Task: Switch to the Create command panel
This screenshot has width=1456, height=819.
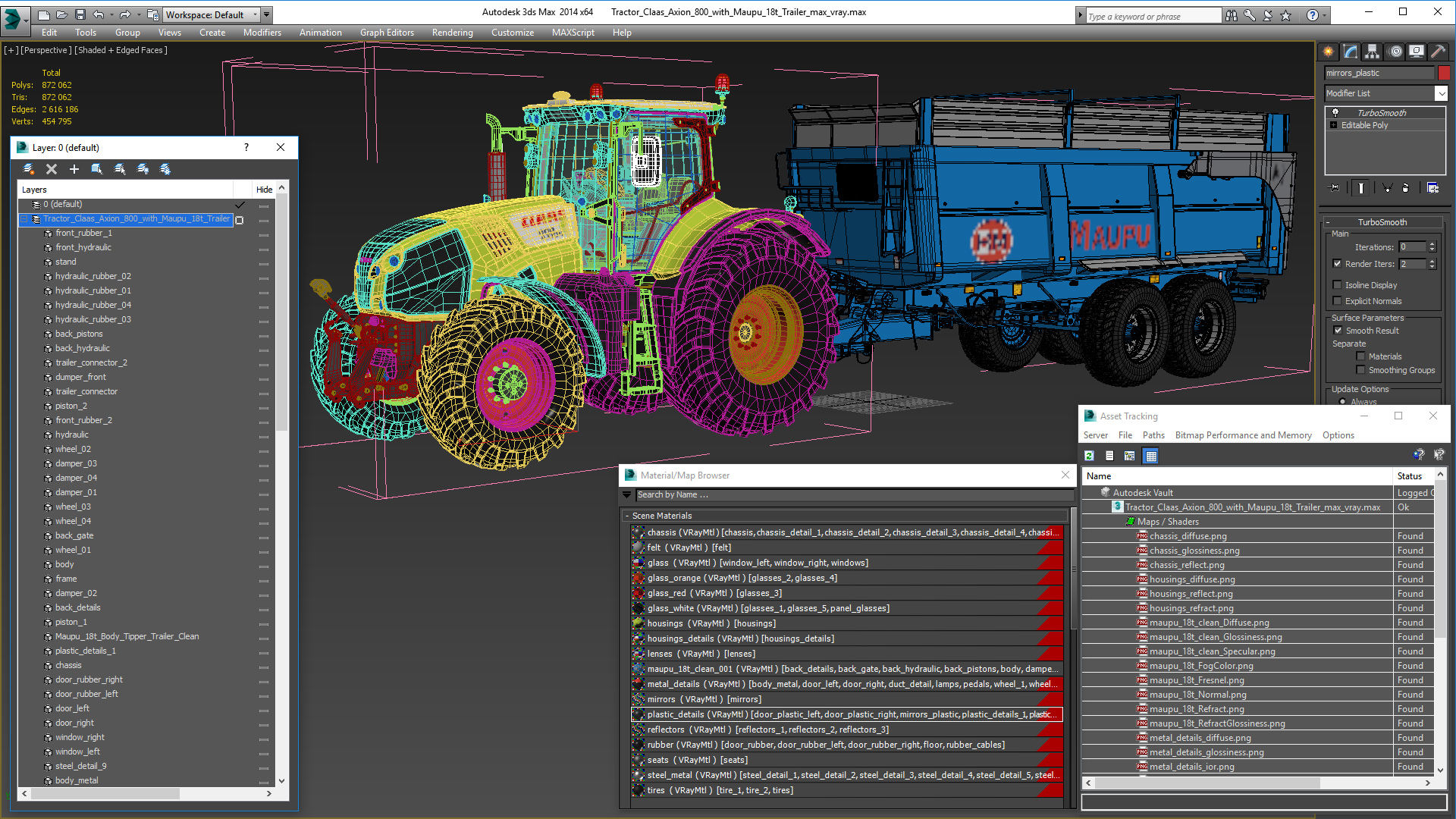Action: 1329,52
